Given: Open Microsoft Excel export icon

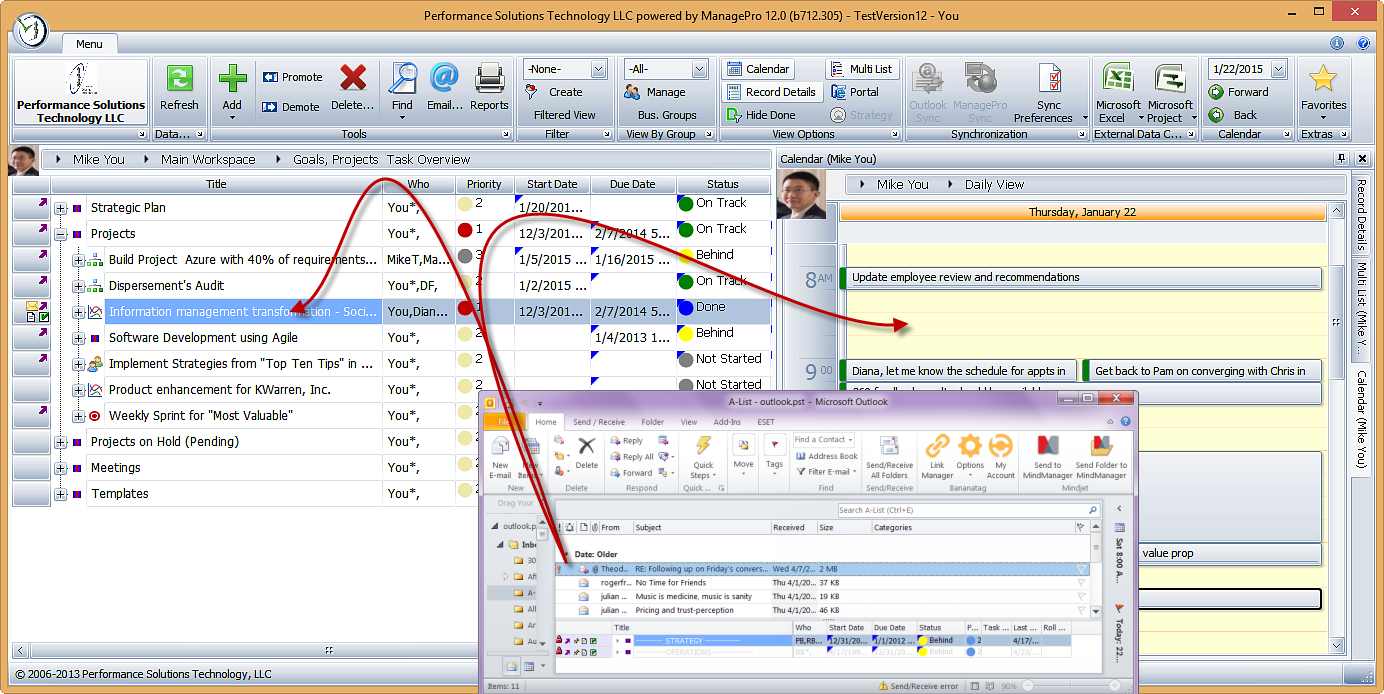Looking at the screenshot, I should [1118, 79].
